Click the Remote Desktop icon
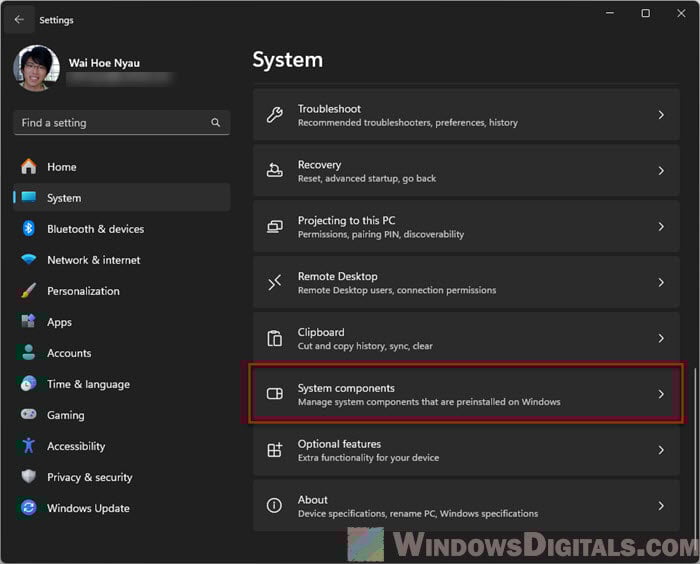700x564 pixels. click(275, 282)
